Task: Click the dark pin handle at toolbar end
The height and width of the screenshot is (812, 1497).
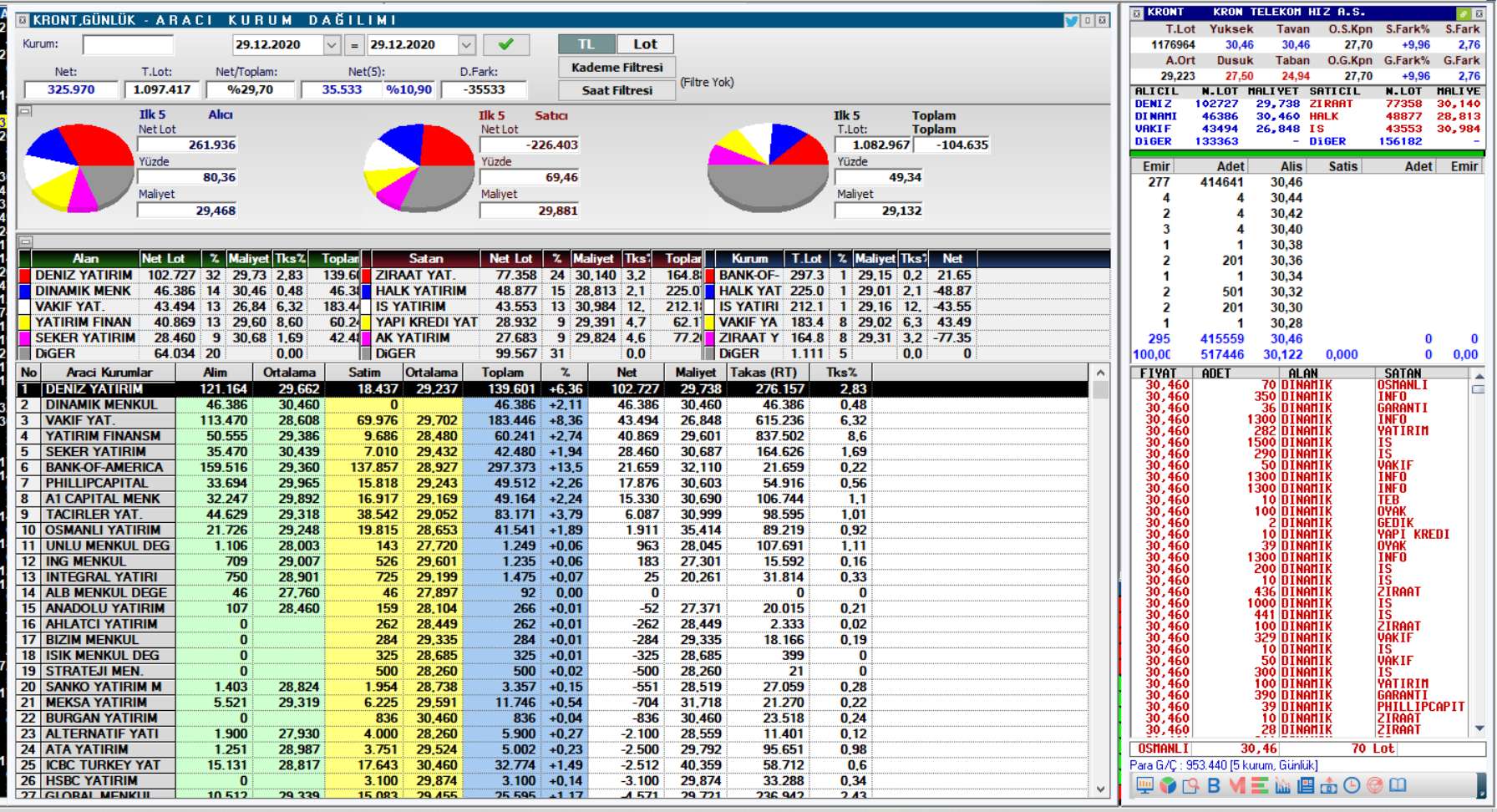Action: coord(1481,785)
